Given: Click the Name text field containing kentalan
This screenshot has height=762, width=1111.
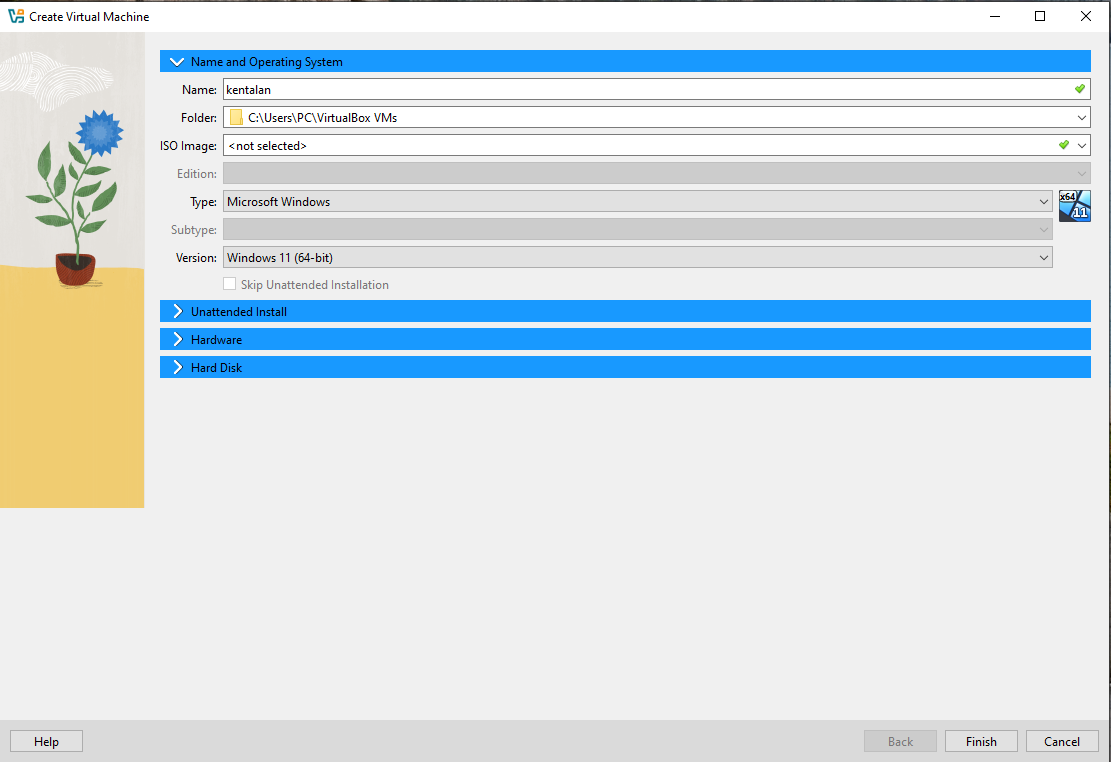Looking at the screenshot, I should pyautogui.click(x=640, y=90).
